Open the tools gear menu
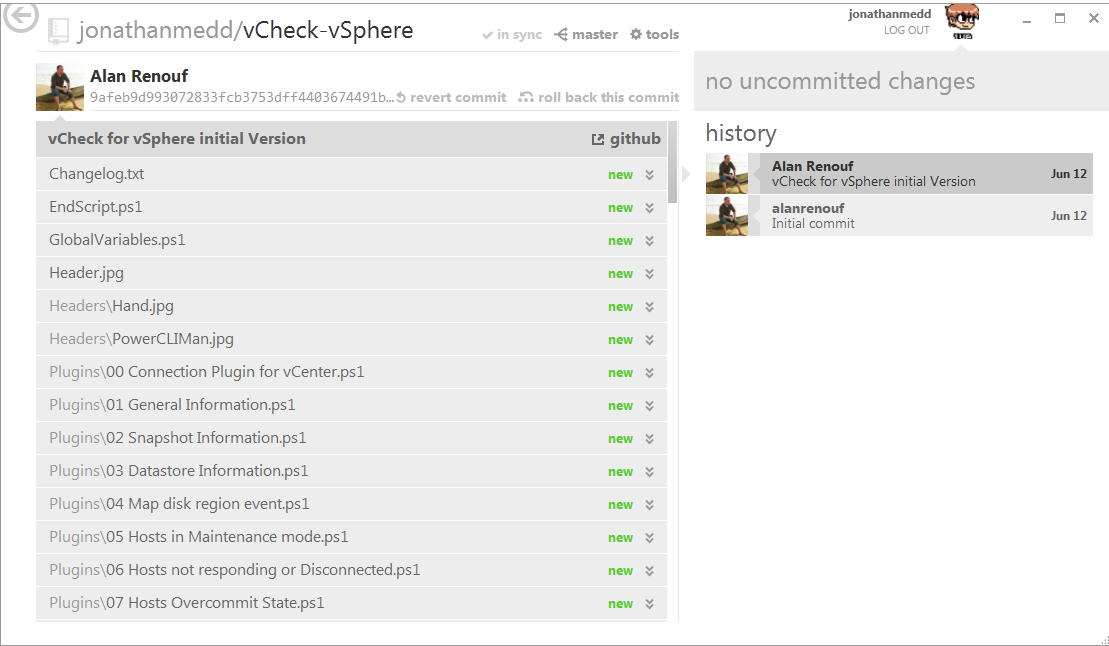 pos(654,34)
